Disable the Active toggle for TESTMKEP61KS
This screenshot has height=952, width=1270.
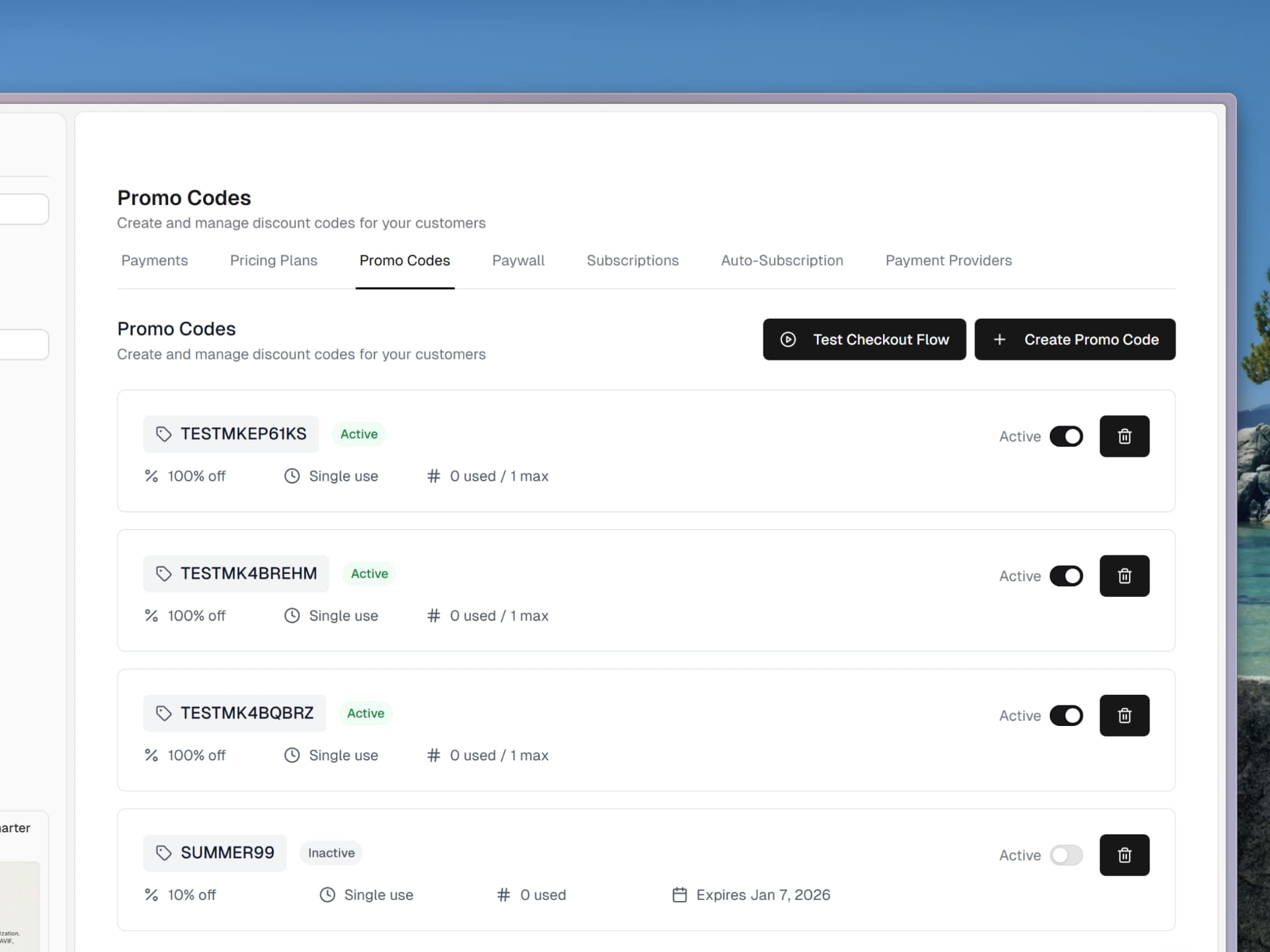click(x=1067, y=436)
